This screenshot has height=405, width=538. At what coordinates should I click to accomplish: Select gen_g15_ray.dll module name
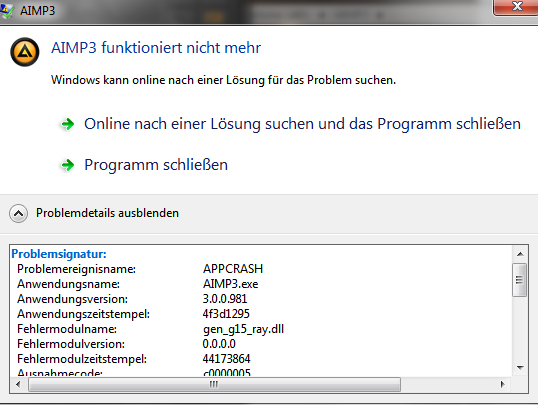coord(243,329)
